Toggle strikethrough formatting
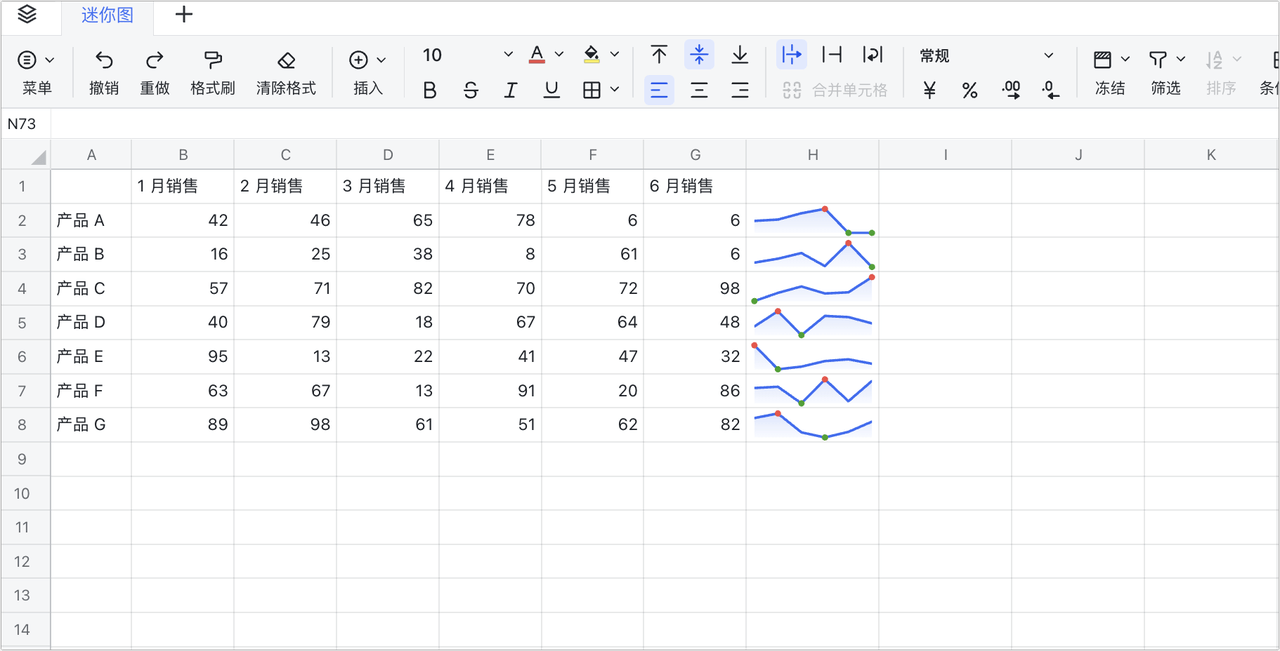Screen dimensions: 1280x651 pos(471,90)
